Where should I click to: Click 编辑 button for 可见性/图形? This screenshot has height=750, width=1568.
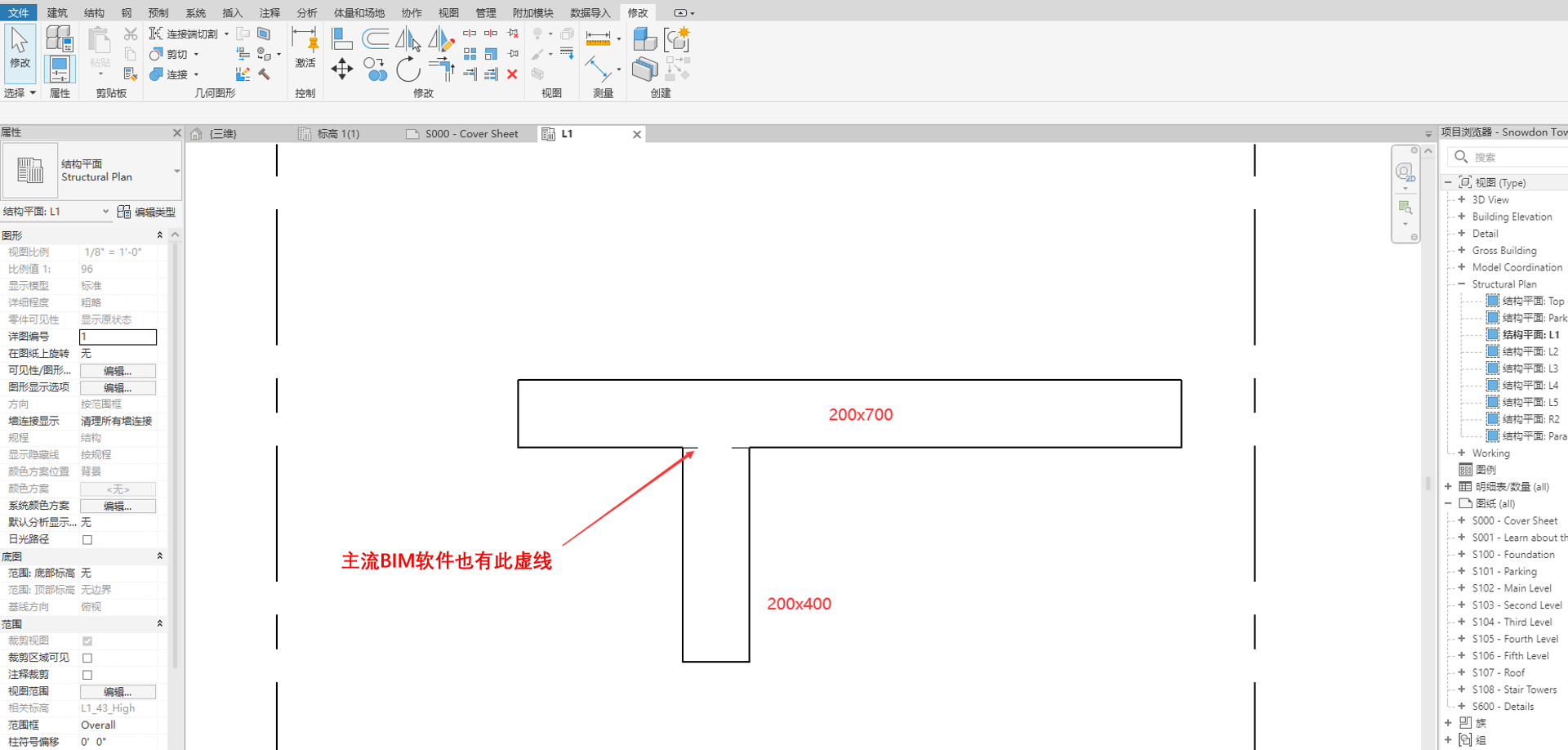pyautogui.click(x=118, y=371)
